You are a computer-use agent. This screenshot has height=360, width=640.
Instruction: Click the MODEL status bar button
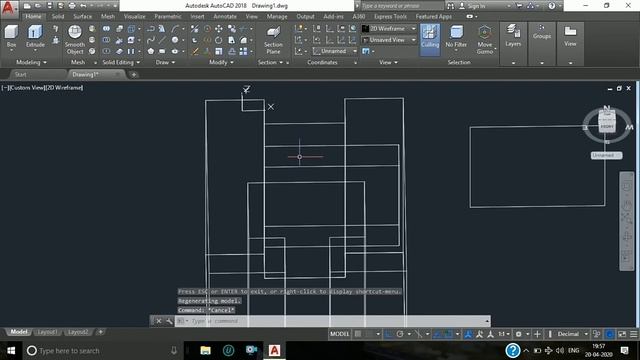[340, 334]
